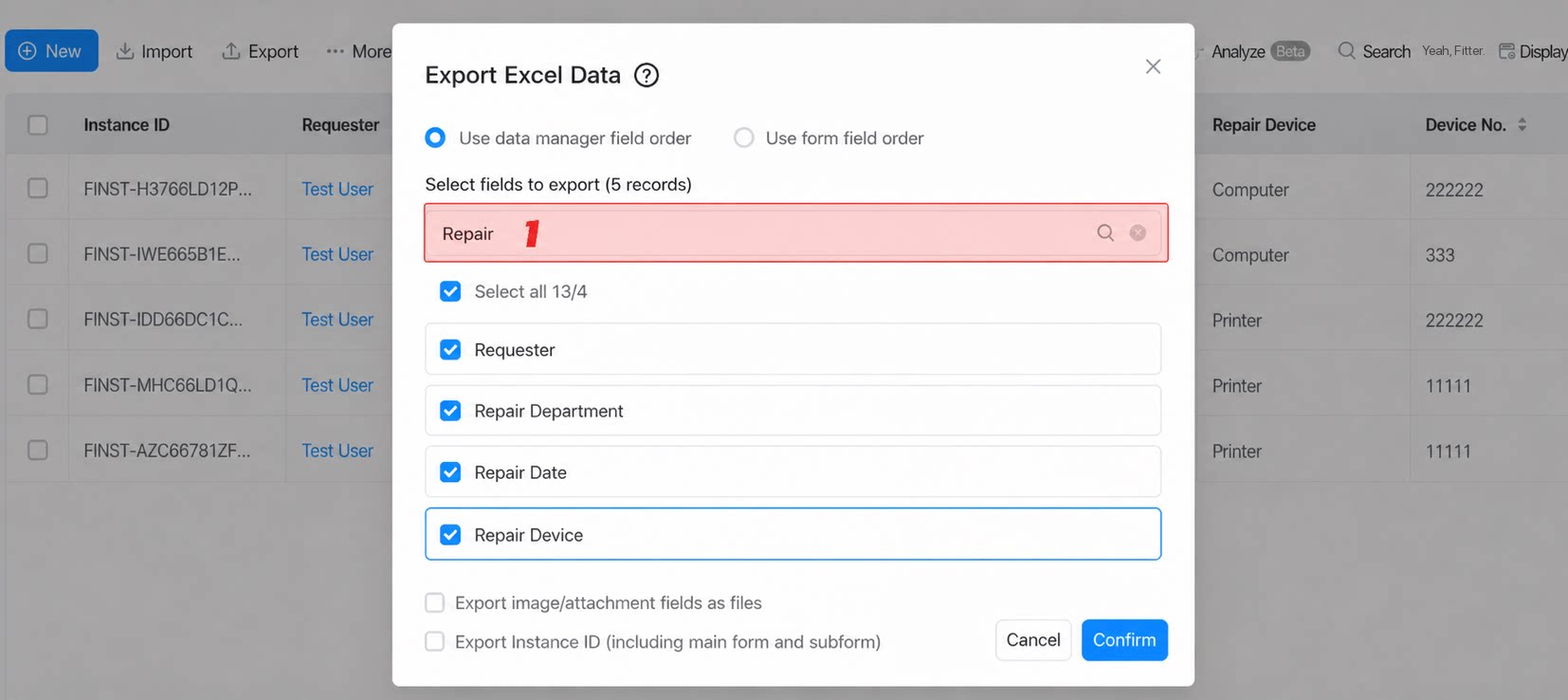Click the search magnifier in field filter
The image size is (1568, 700).
tap(1105, 232)
